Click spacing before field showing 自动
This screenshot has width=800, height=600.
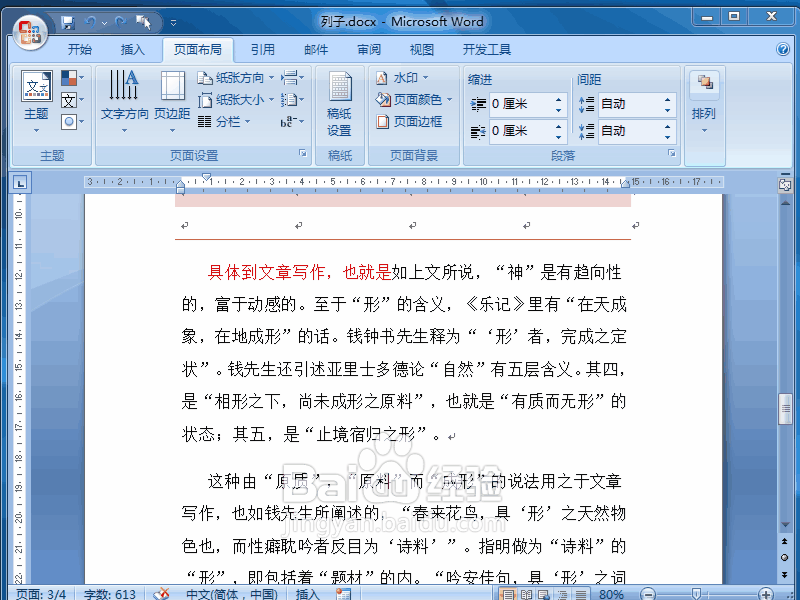(631, 105)
